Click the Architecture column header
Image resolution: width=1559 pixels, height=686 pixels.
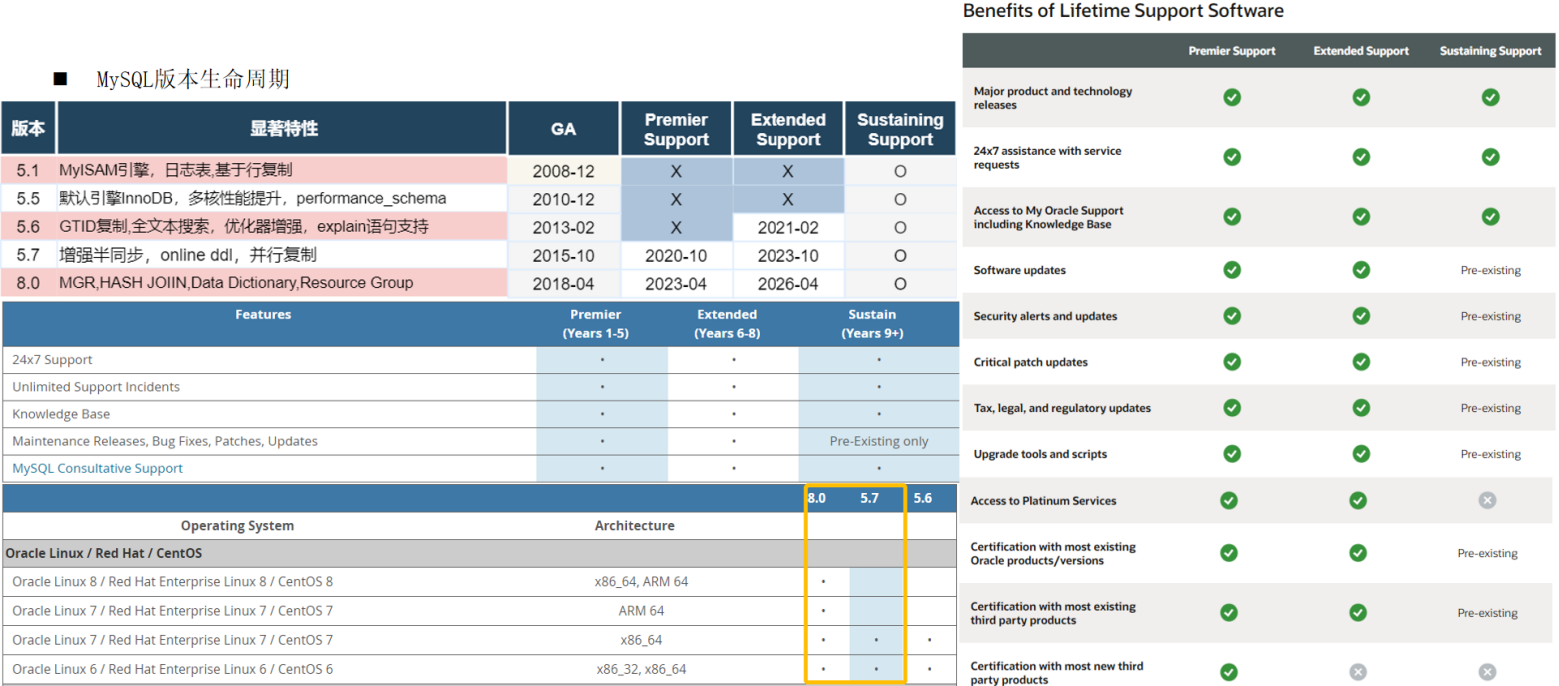pyautogui.click(x=635, y=525)
